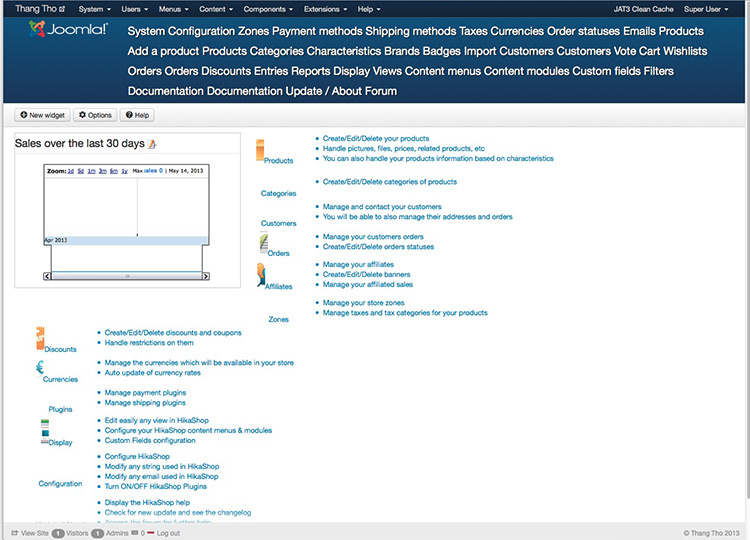Click the Display layout icon
This screenshot has height=540, width=750.
pos(44,431)
